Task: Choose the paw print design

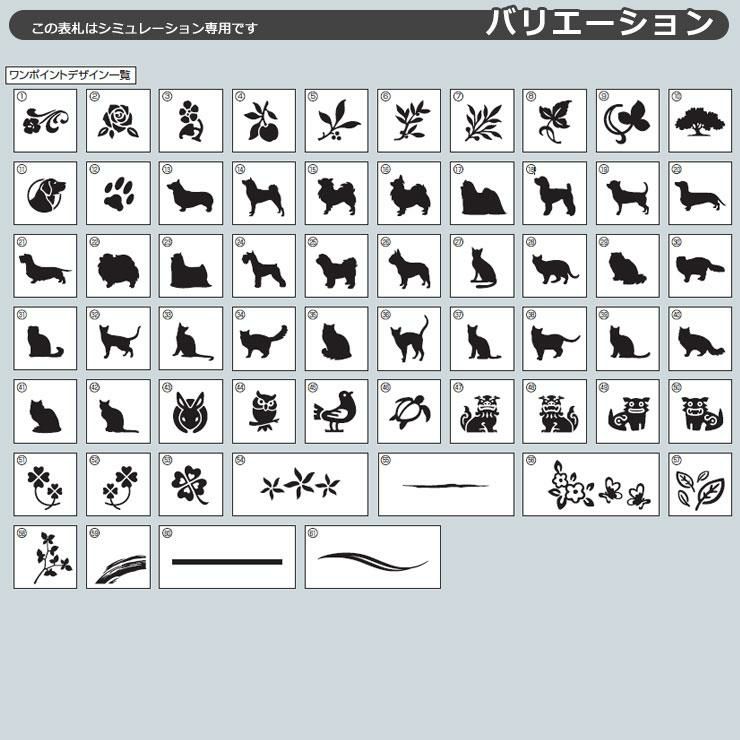Action: pyautogui.click(x=118, y=193)
